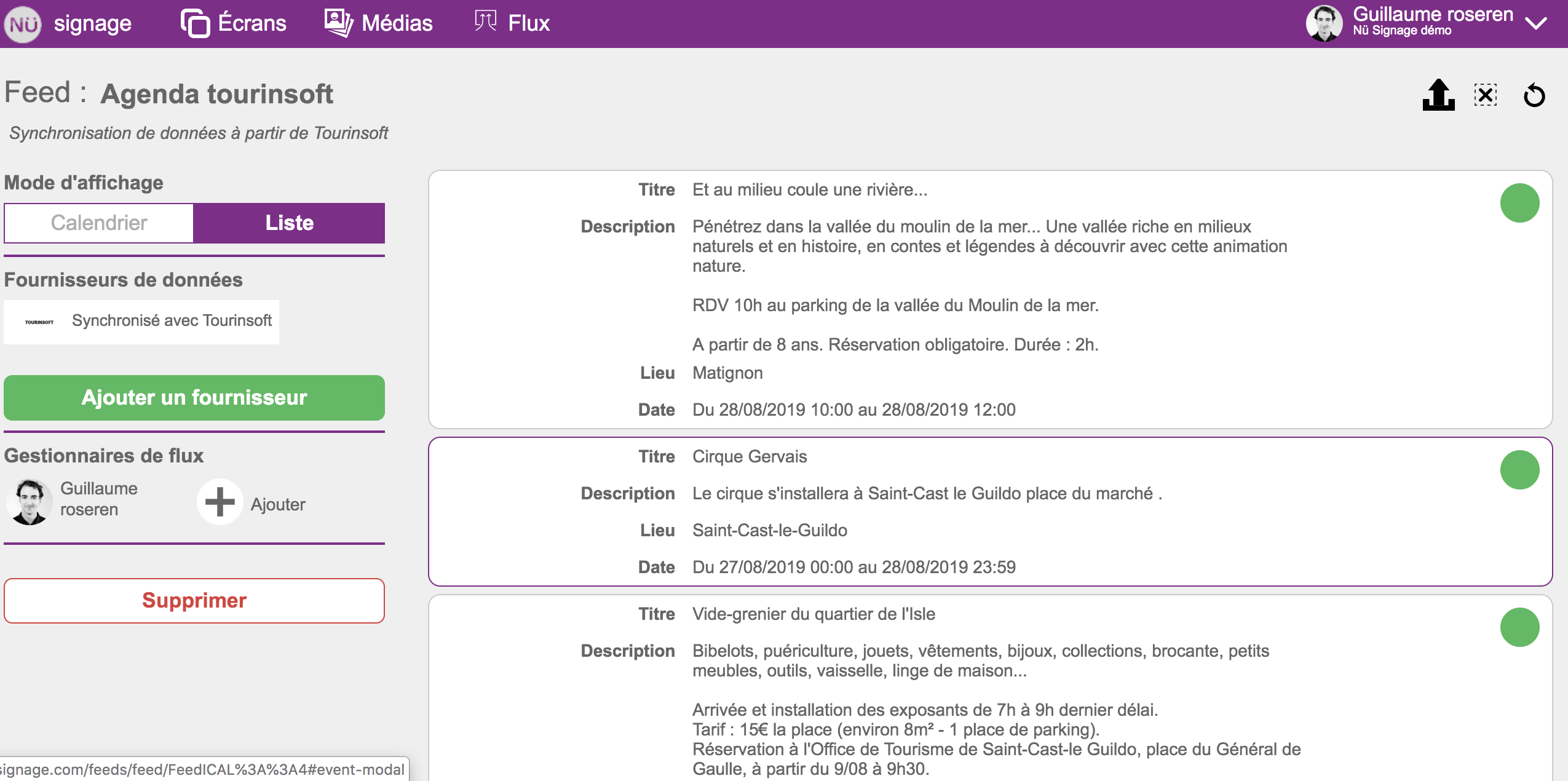Open Écrans menu
This screenshot has height=781, width=1568.
point(234,23)
